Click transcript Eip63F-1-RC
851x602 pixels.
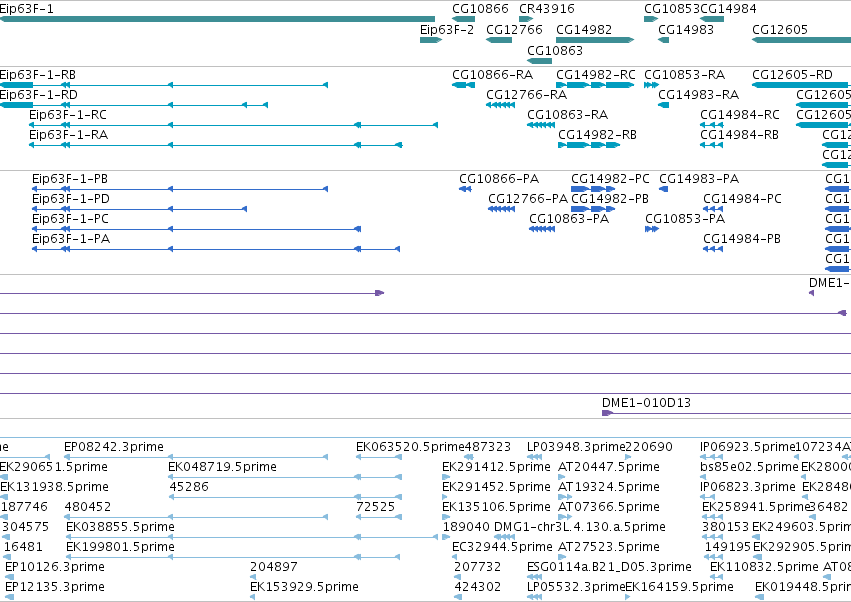click(68, 115)
